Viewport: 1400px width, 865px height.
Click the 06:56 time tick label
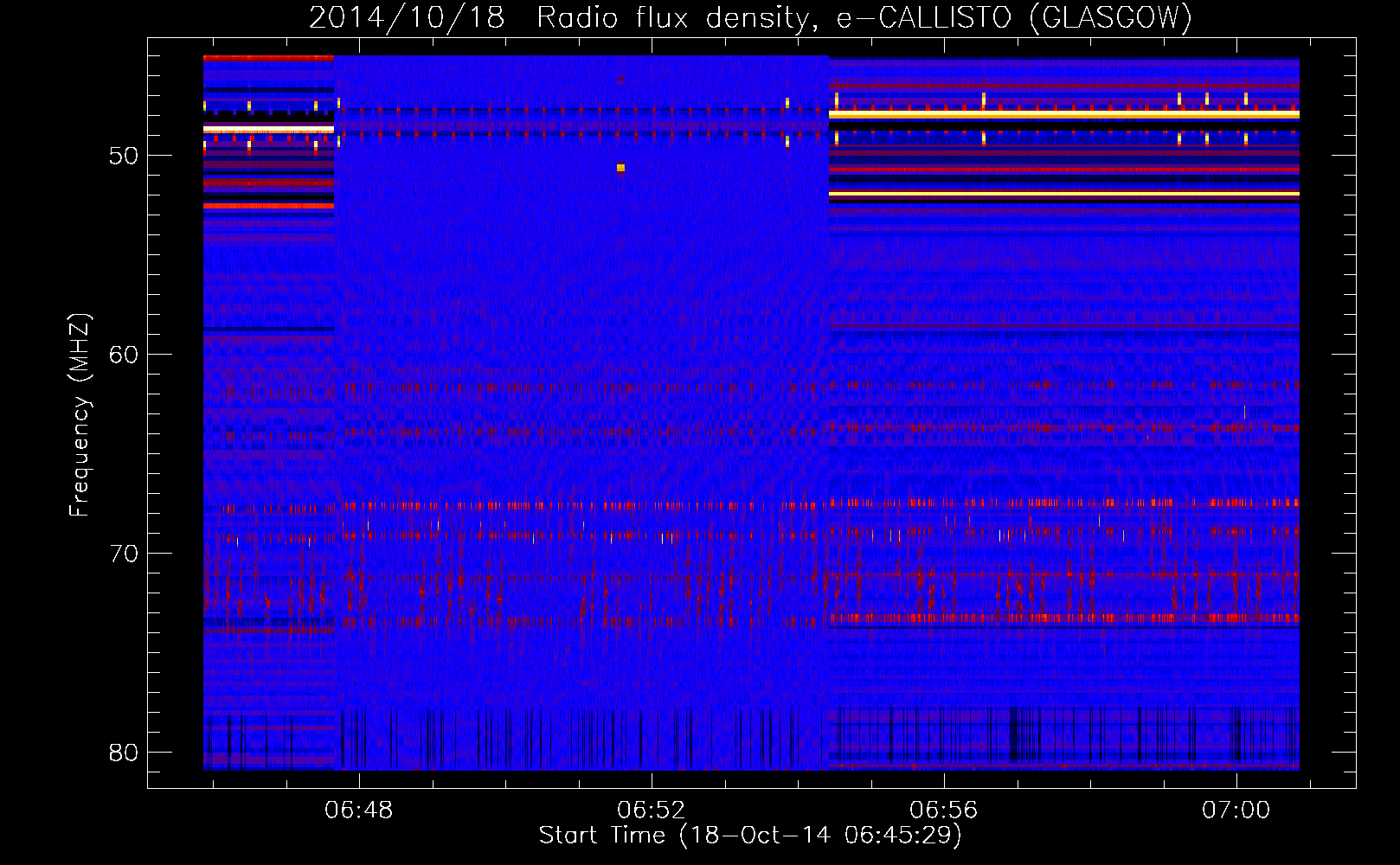tap(943, 811)
